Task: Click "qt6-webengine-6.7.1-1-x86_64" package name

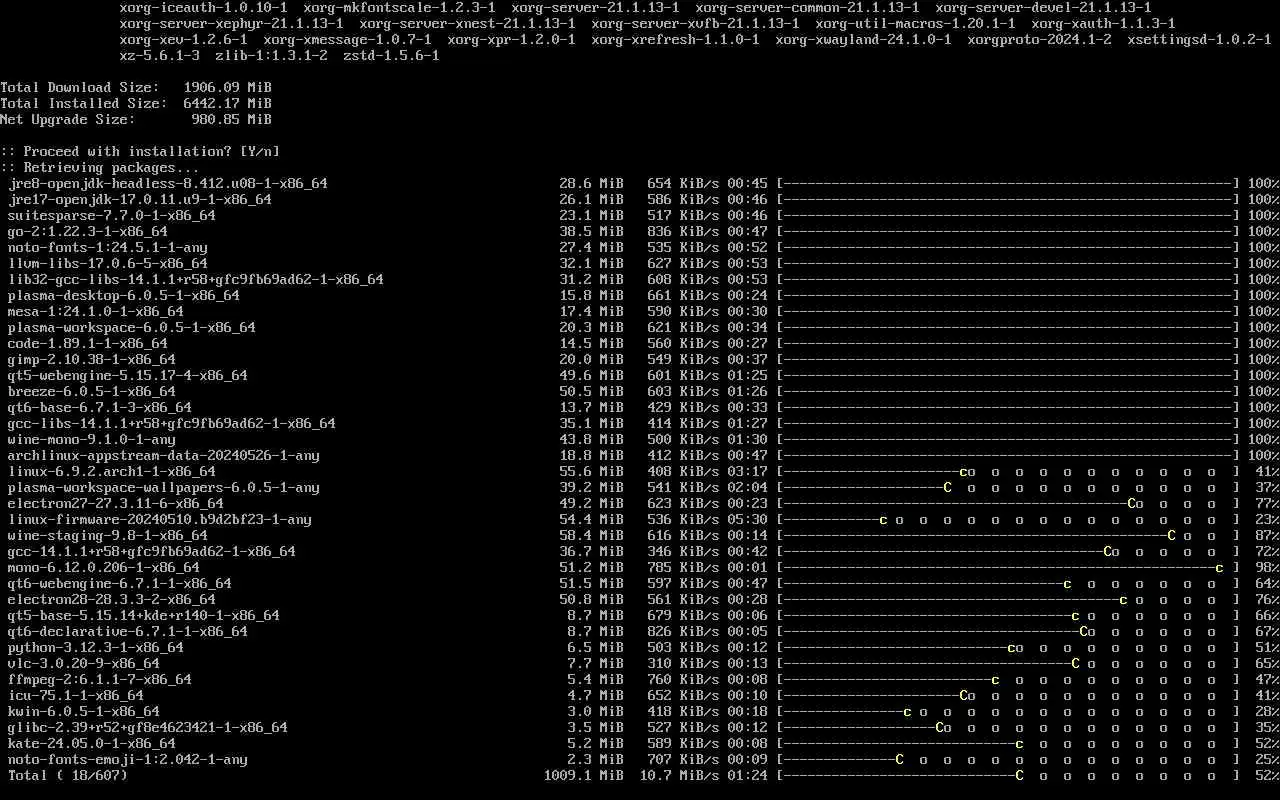Action: pyautogui.click(x=120, y=583)
